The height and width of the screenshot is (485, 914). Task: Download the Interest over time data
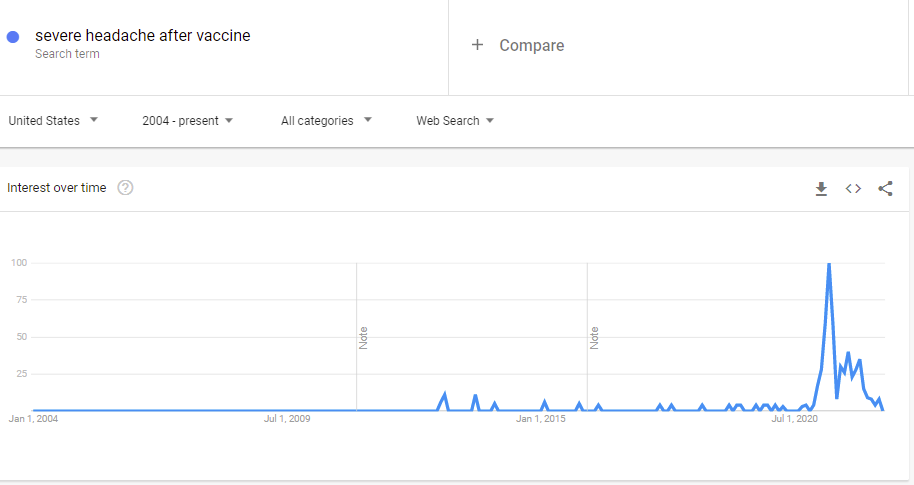821,188
